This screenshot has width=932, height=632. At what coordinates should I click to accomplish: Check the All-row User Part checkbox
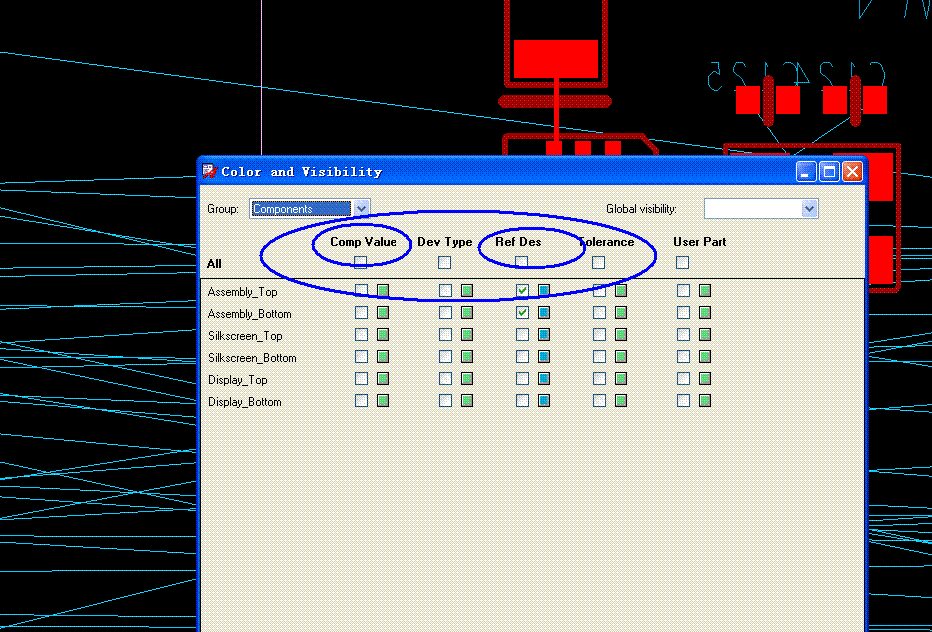[683, 263]
